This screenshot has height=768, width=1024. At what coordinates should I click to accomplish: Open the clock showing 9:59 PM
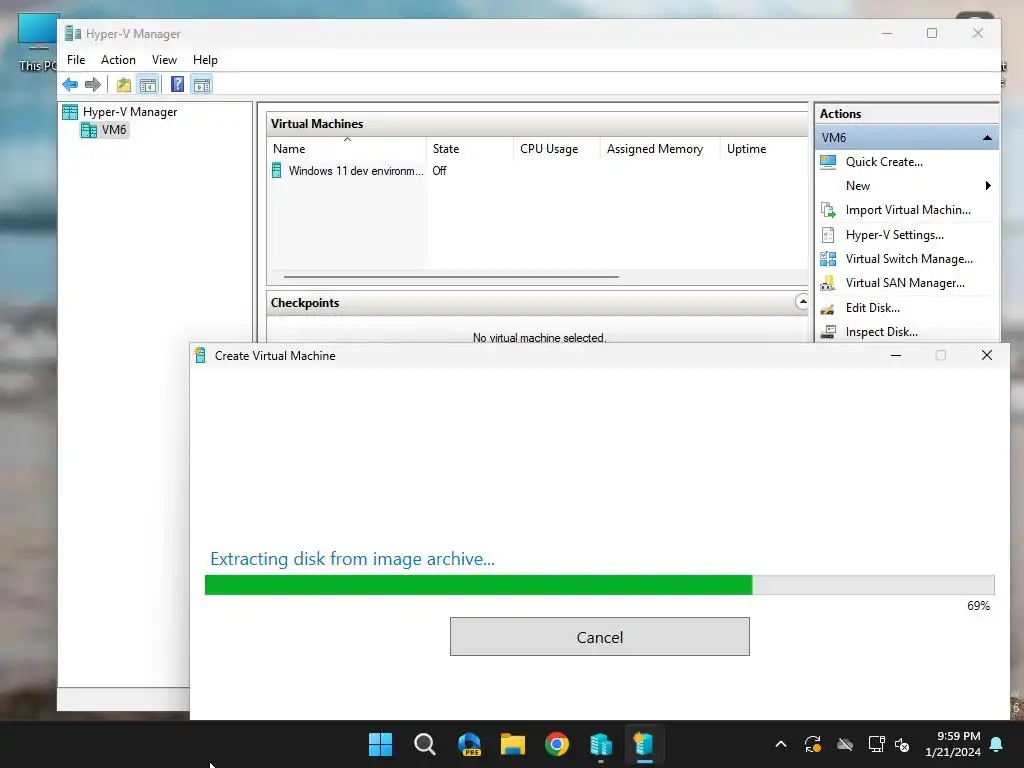953,744
